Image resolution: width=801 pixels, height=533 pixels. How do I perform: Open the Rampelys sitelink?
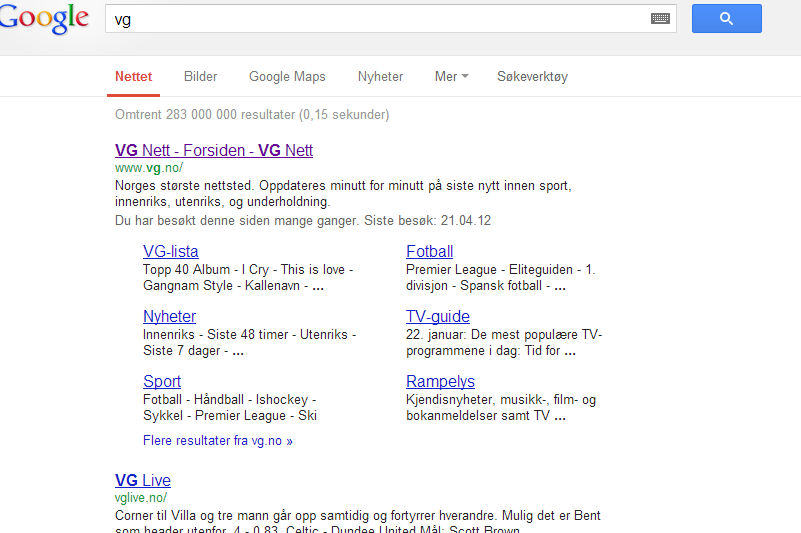440,381
